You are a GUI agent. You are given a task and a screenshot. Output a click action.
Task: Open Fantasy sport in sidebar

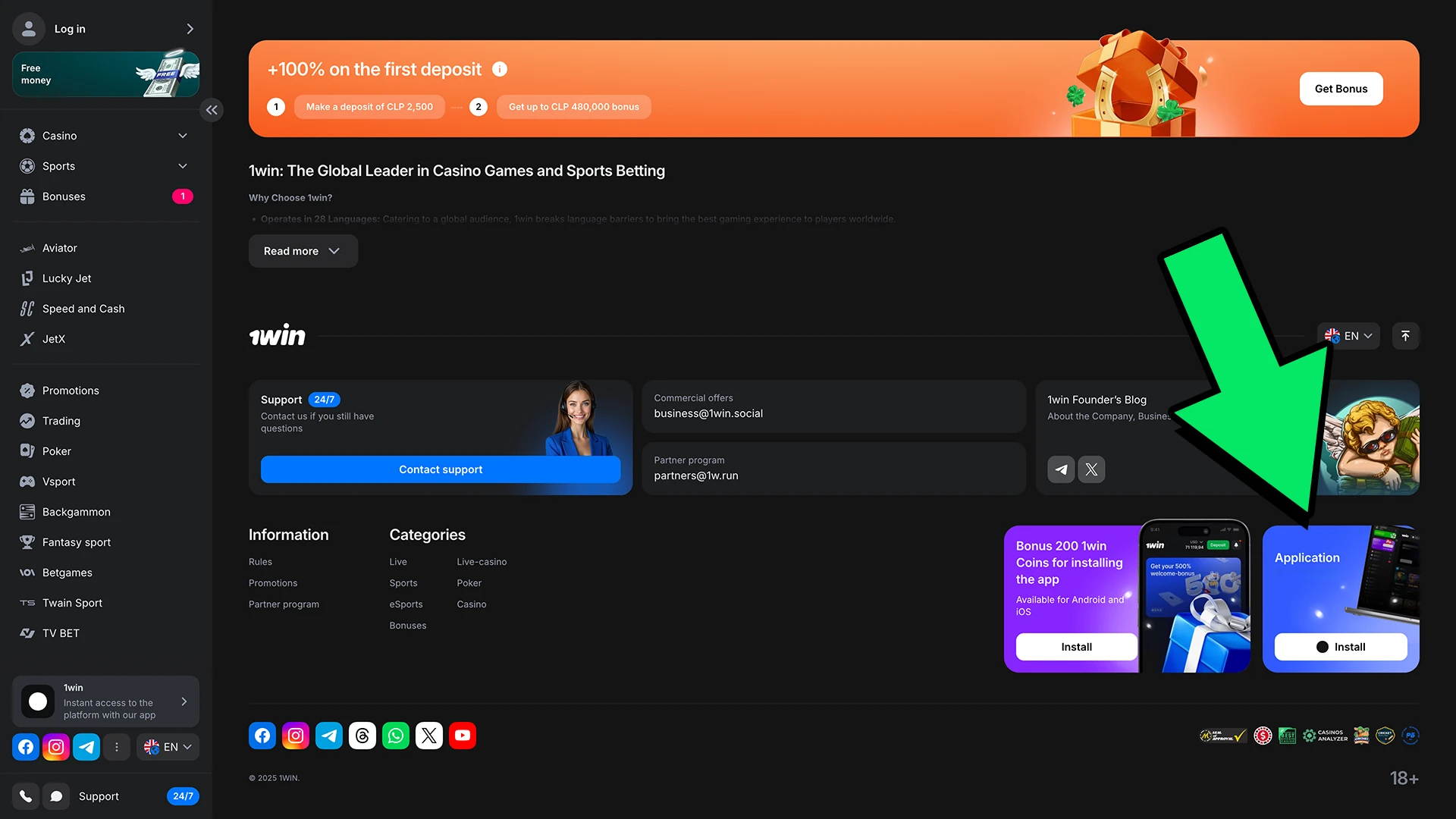(105, 542)
